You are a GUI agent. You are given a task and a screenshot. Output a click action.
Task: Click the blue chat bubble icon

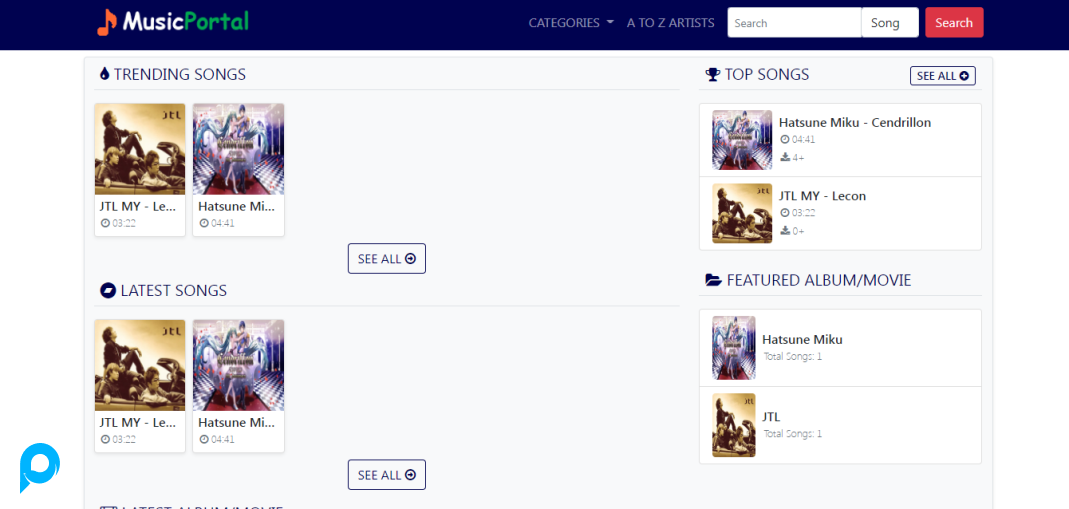39,467
